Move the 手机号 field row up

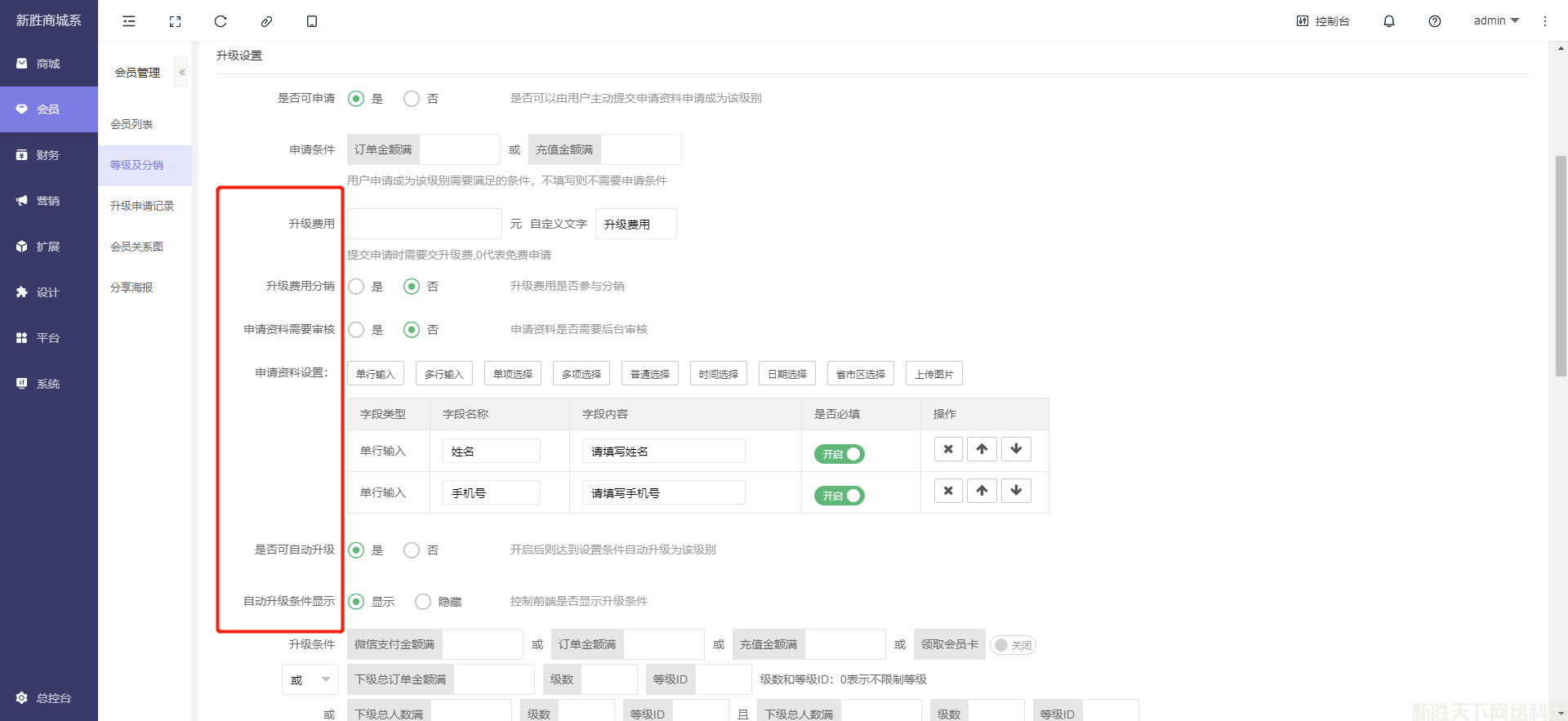coord(982,491)
